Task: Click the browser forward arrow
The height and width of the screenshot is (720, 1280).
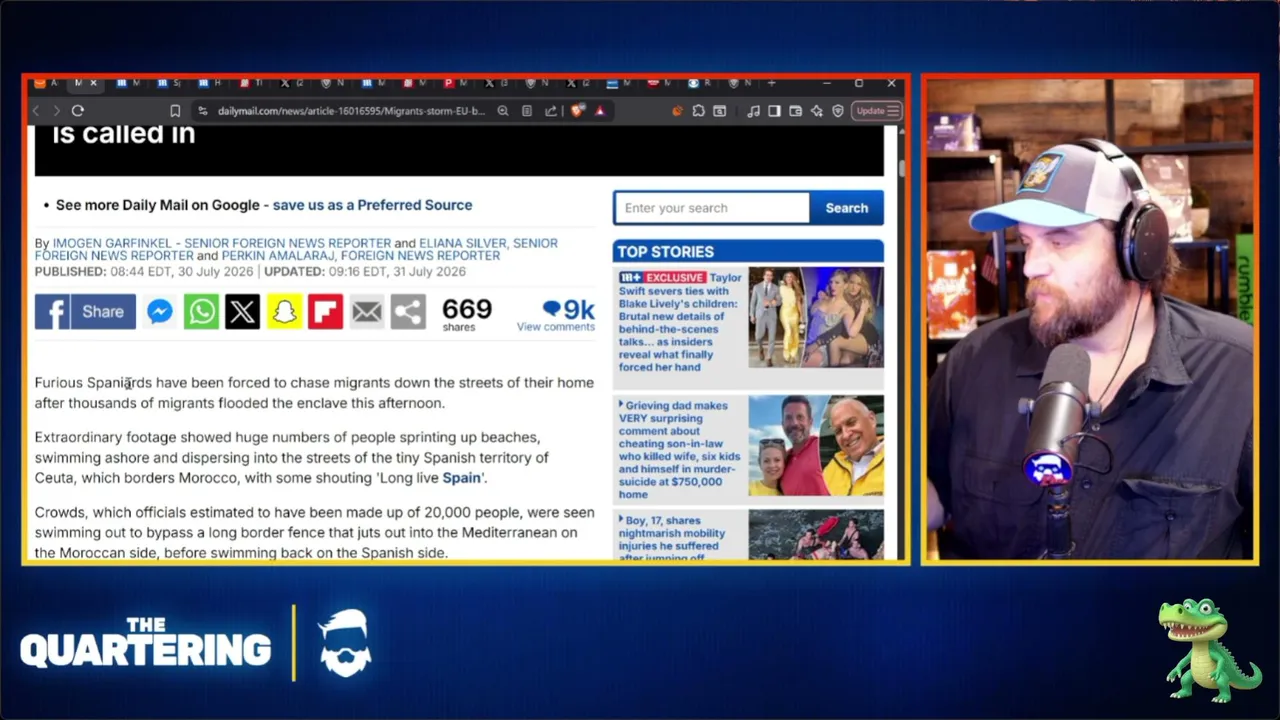Action: (x=56, y=111)
